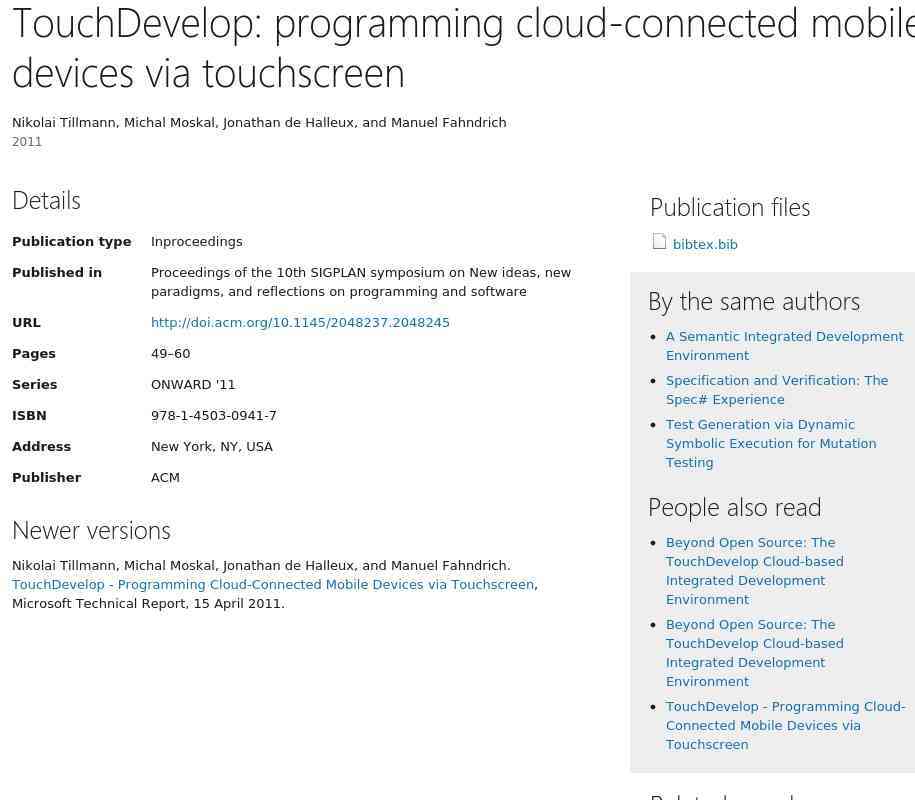Image resolution: width=915 pixels, height=800 pixels.
Task: Open 'Test Generation via Dynamic Symbolic Execution' link
Action: [x=771, y=443]
